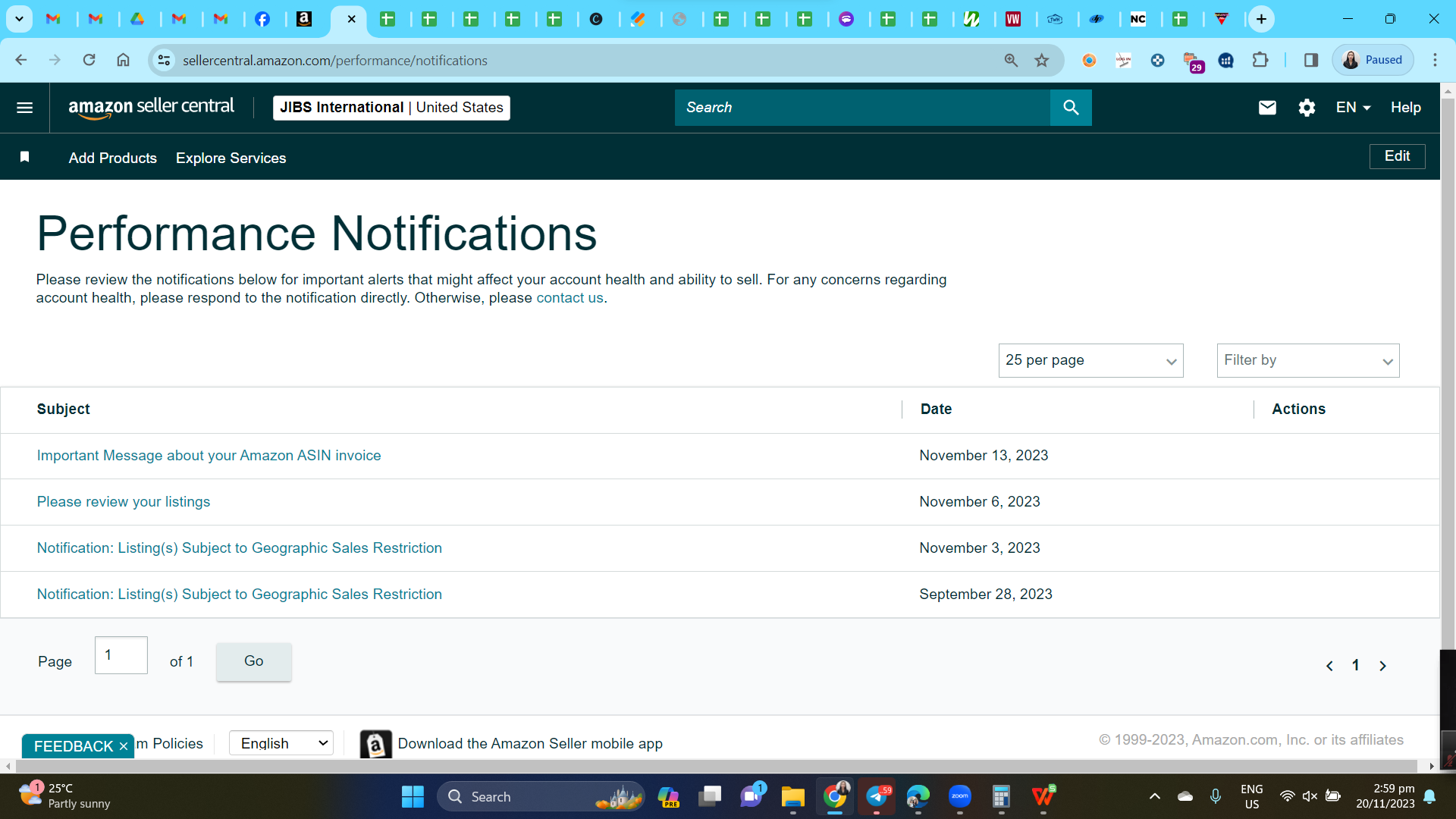Click the Help menu link
Viewport: 1456px width, 819px height.
[x=1405, y=108]
